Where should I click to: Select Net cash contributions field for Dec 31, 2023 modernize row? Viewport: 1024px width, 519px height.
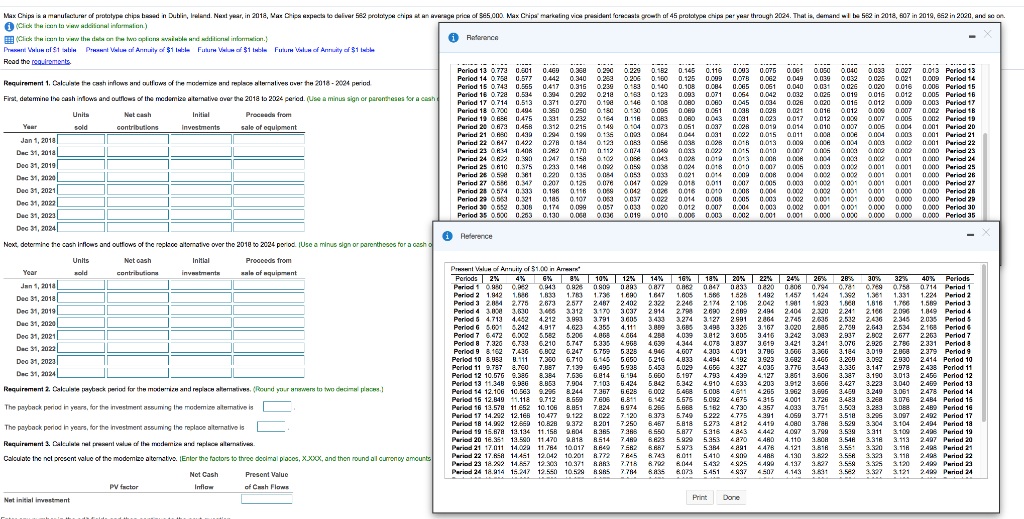click(137, 214)
